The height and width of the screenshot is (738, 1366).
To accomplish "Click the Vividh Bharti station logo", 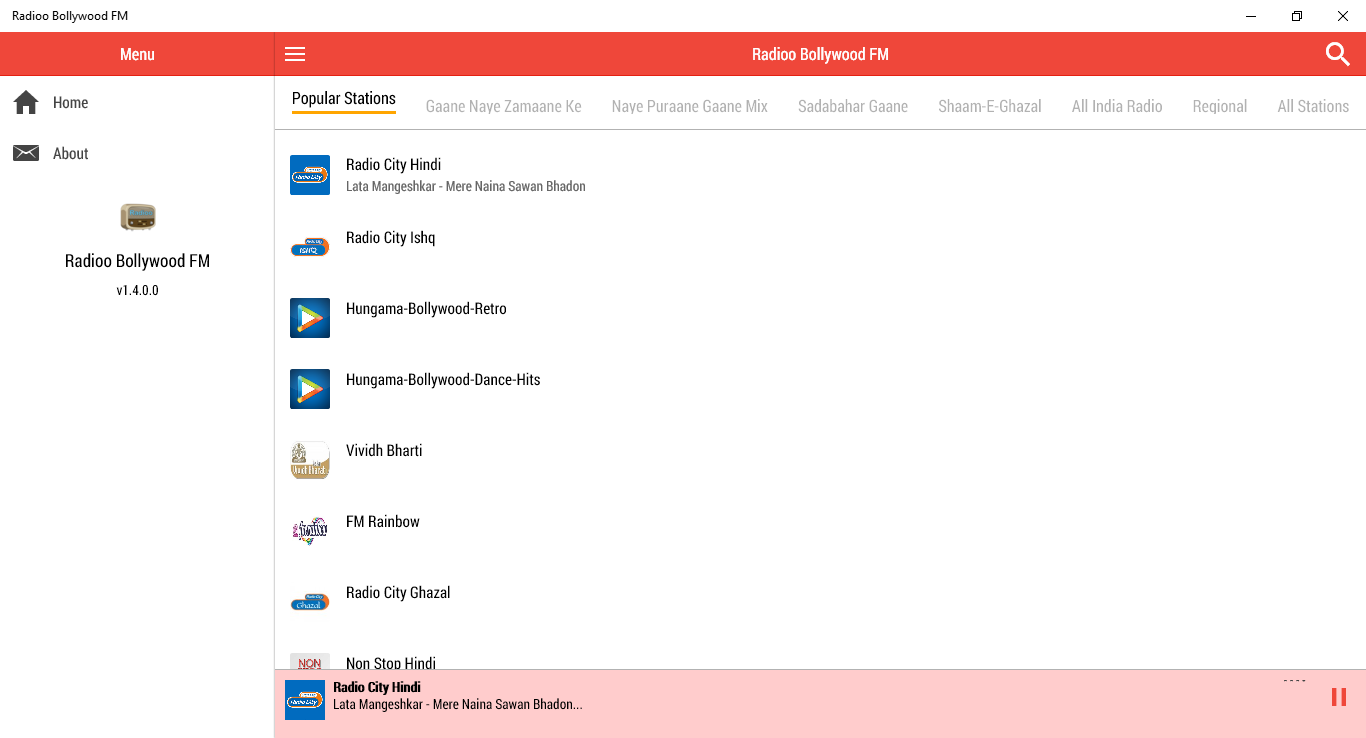I will coord(310,460).
